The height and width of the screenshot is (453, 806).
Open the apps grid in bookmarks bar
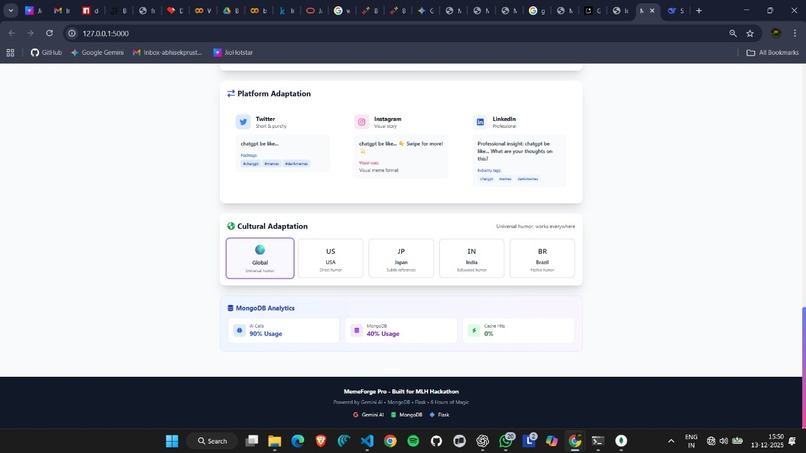[x=10, y=52]
